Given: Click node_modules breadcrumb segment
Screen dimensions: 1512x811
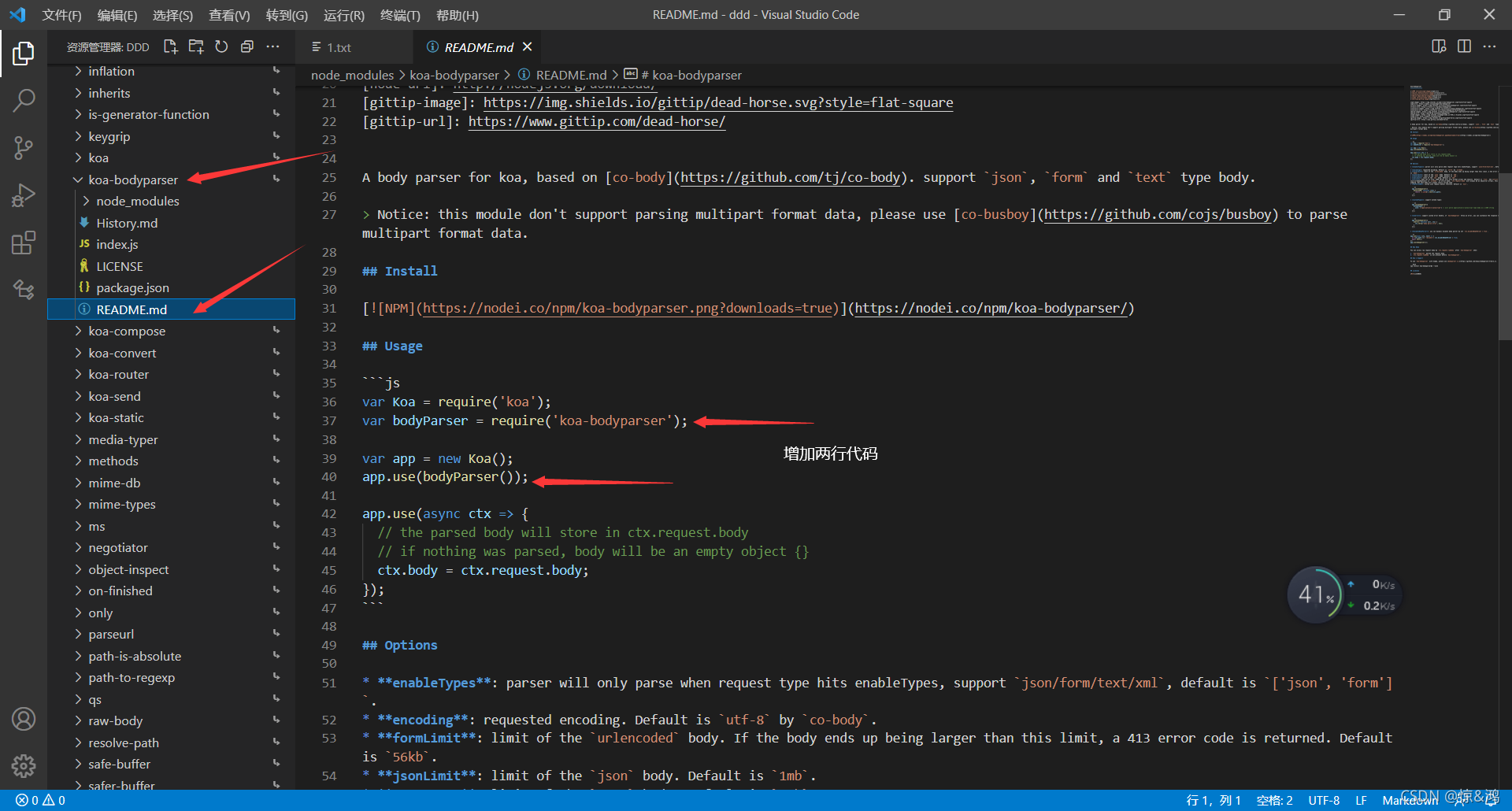Looking at the screenshot, I should (352, 75).
